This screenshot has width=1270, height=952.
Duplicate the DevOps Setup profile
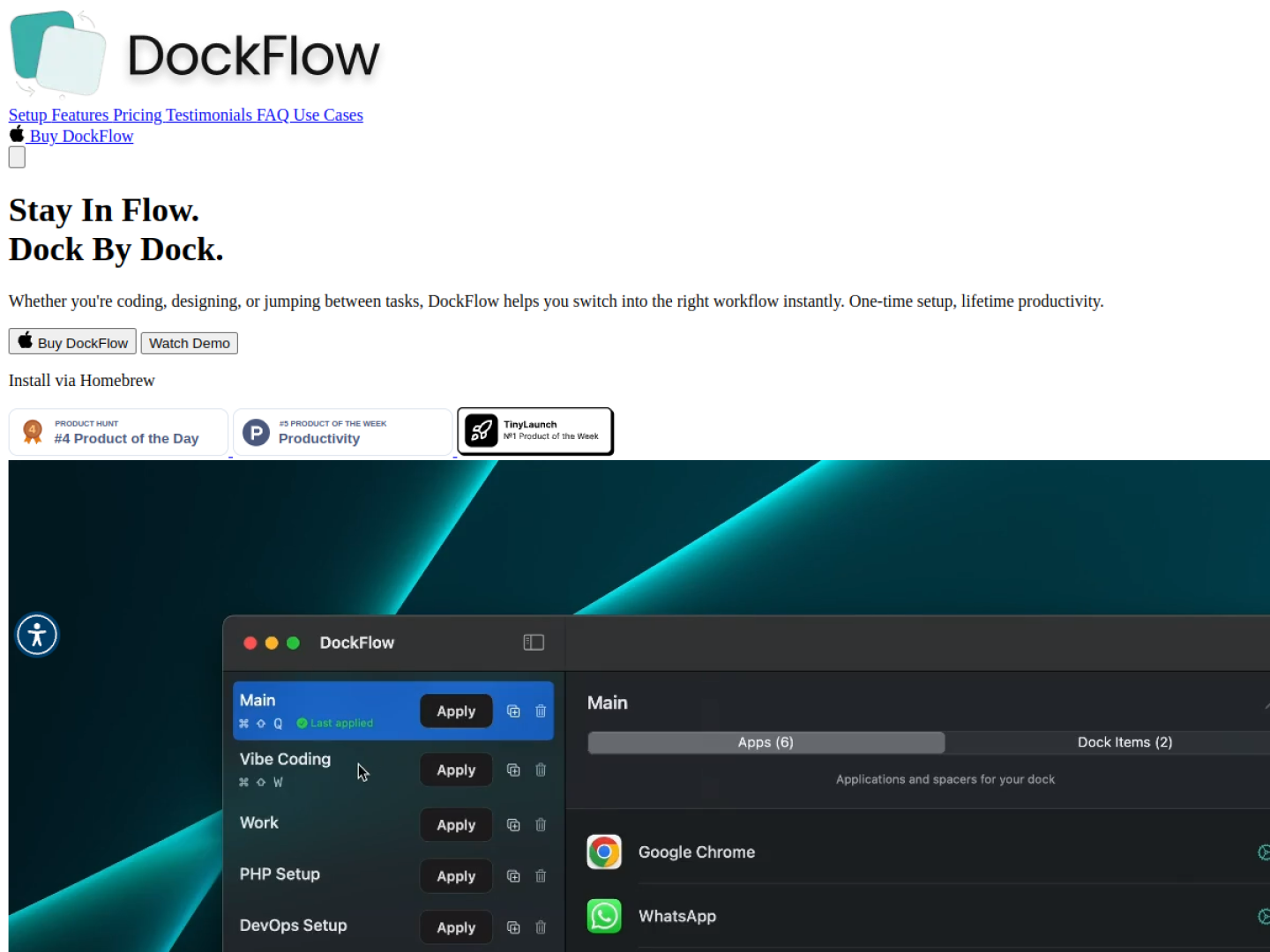pos(513,927)
